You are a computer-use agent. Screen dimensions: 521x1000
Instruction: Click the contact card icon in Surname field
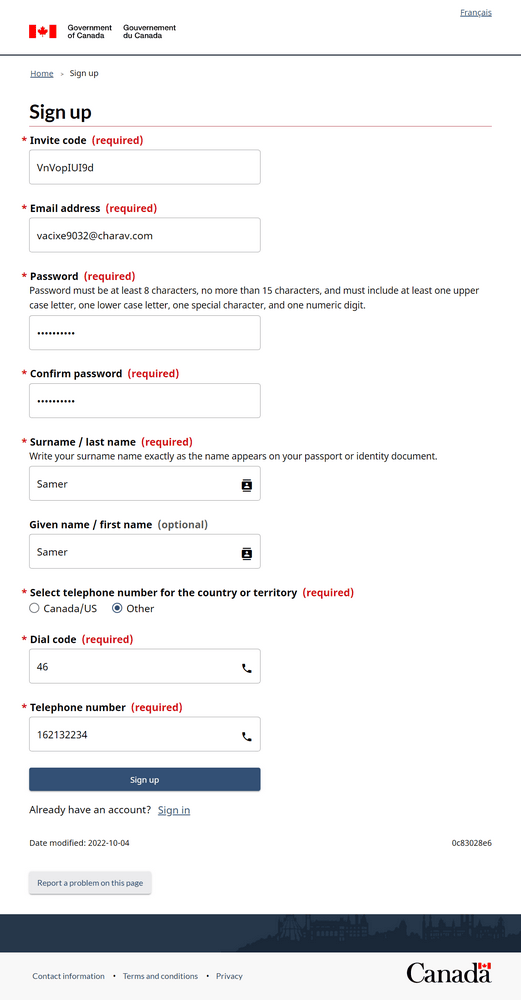click(247, 485)
